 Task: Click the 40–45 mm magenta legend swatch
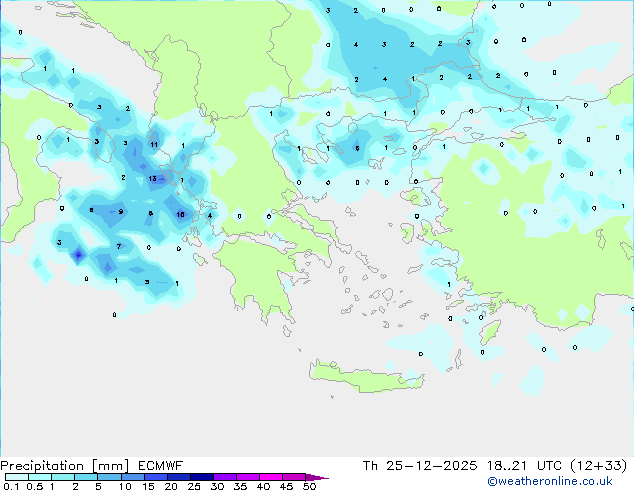tap(271, 477)
